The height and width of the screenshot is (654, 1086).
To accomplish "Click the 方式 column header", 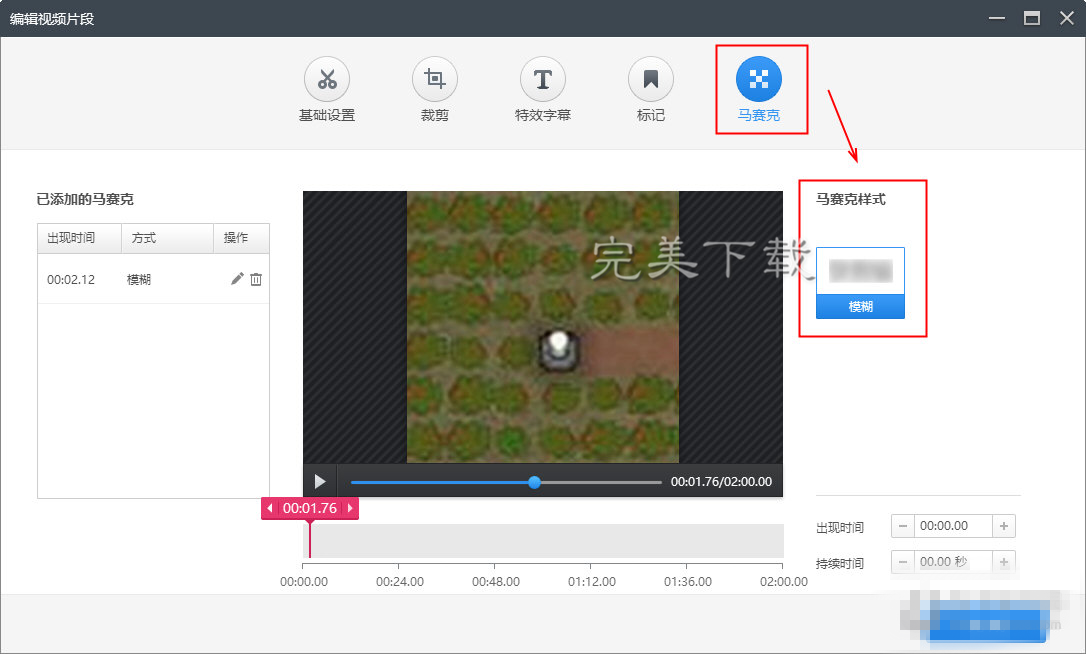I will 167,238.
